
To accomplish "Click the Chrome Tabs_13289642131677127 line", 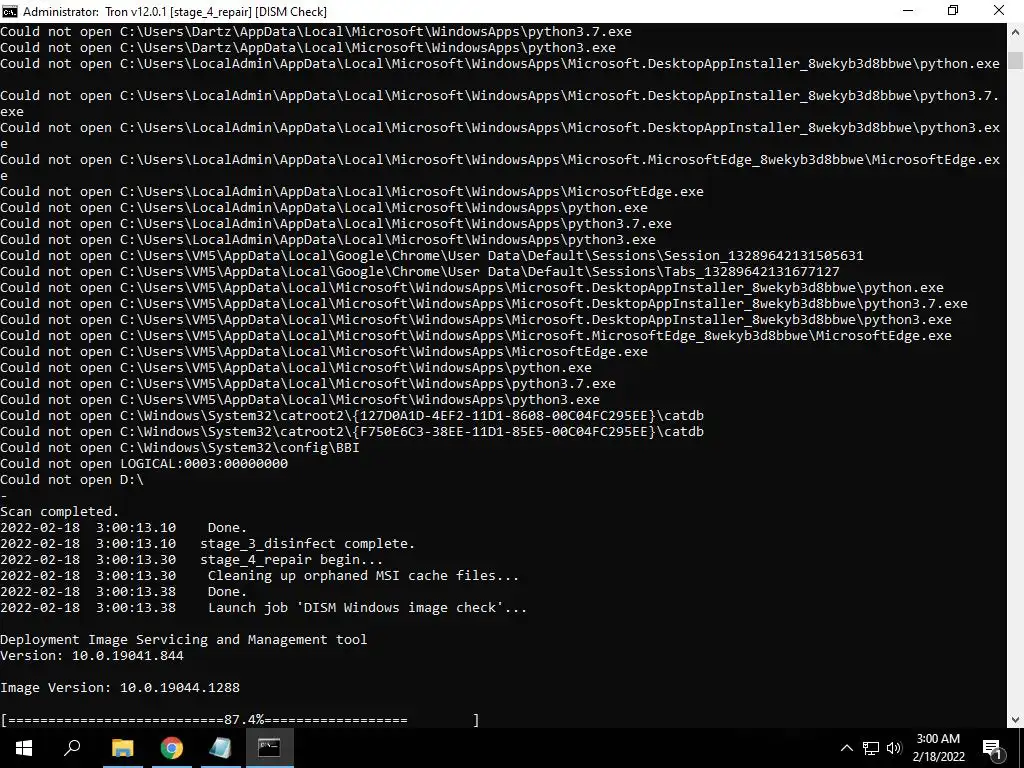I will [420, 272].
